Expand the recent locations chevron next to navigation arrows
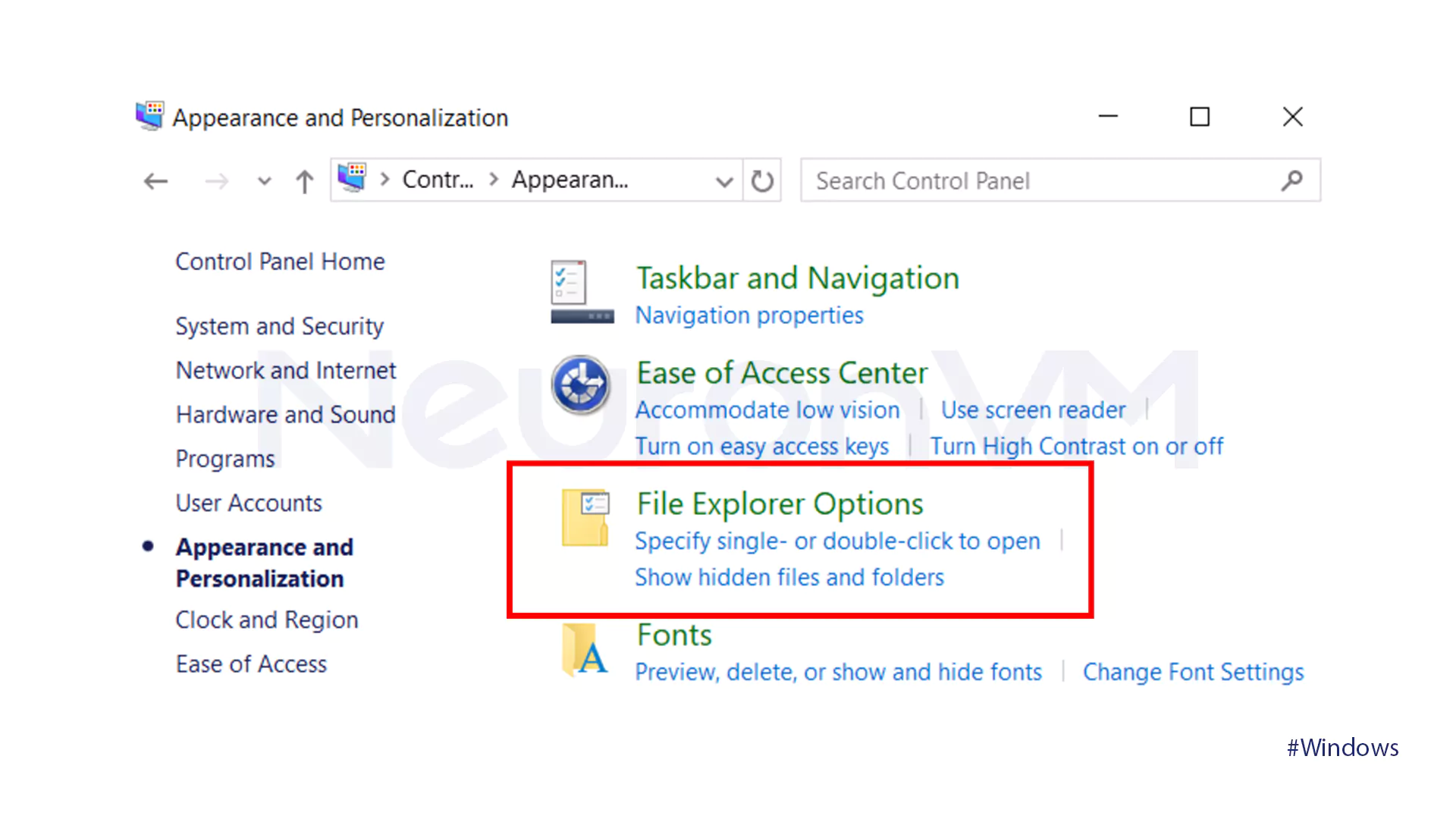 (264, 180)
